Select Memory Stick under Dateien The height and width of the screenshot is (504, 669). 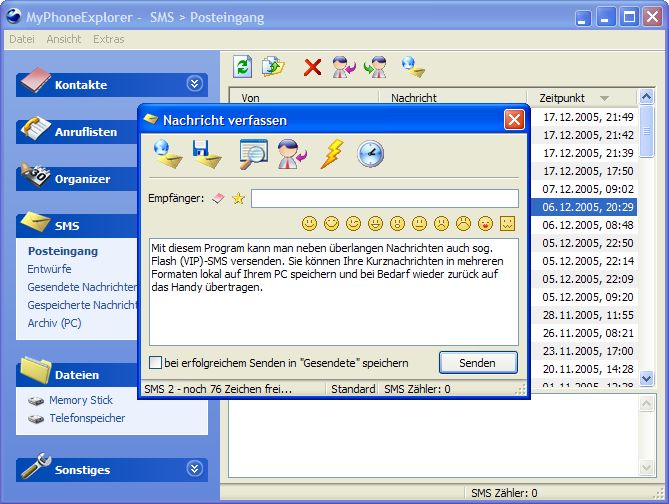coord(81,400)
